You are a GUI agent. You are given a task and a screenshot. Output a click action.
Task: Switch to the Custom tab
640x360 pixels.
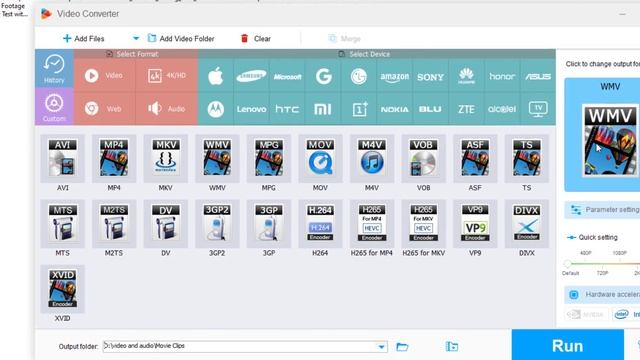pyautogui.click(x=54, y=107)
